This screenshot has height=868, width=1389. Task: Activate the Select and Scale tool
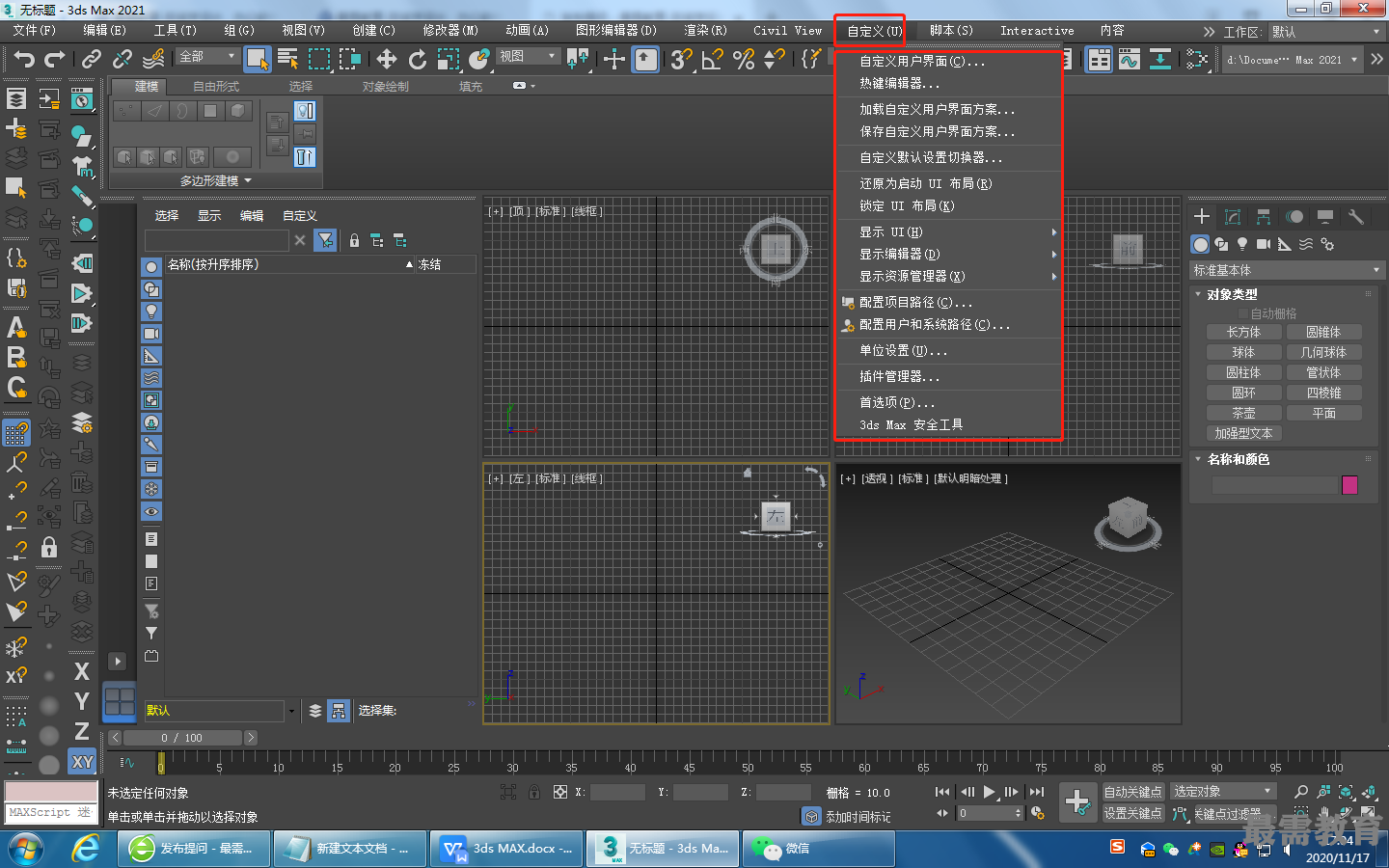(449, 60)
